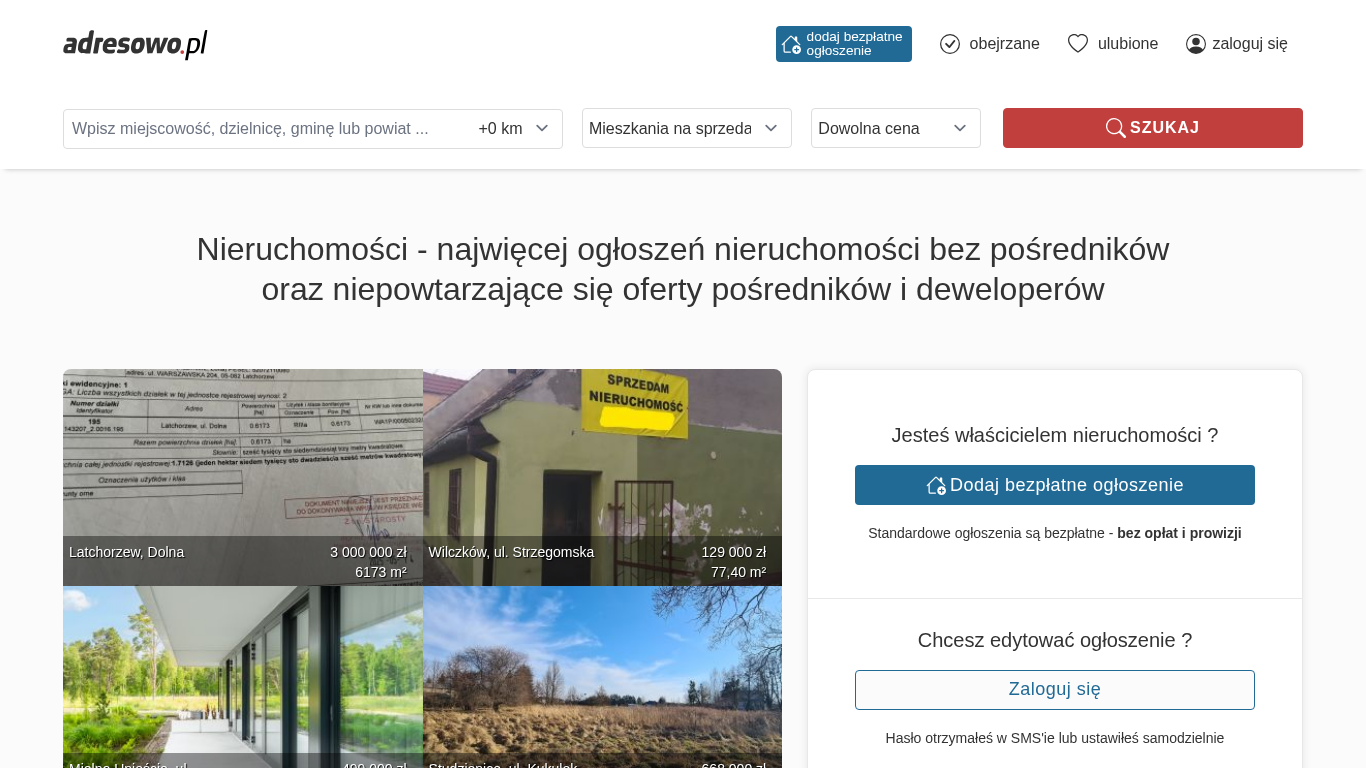Screen dimensions: 1366x768
Task: Click the outlined Zaloguj się button
Action: pos(1054,690)
